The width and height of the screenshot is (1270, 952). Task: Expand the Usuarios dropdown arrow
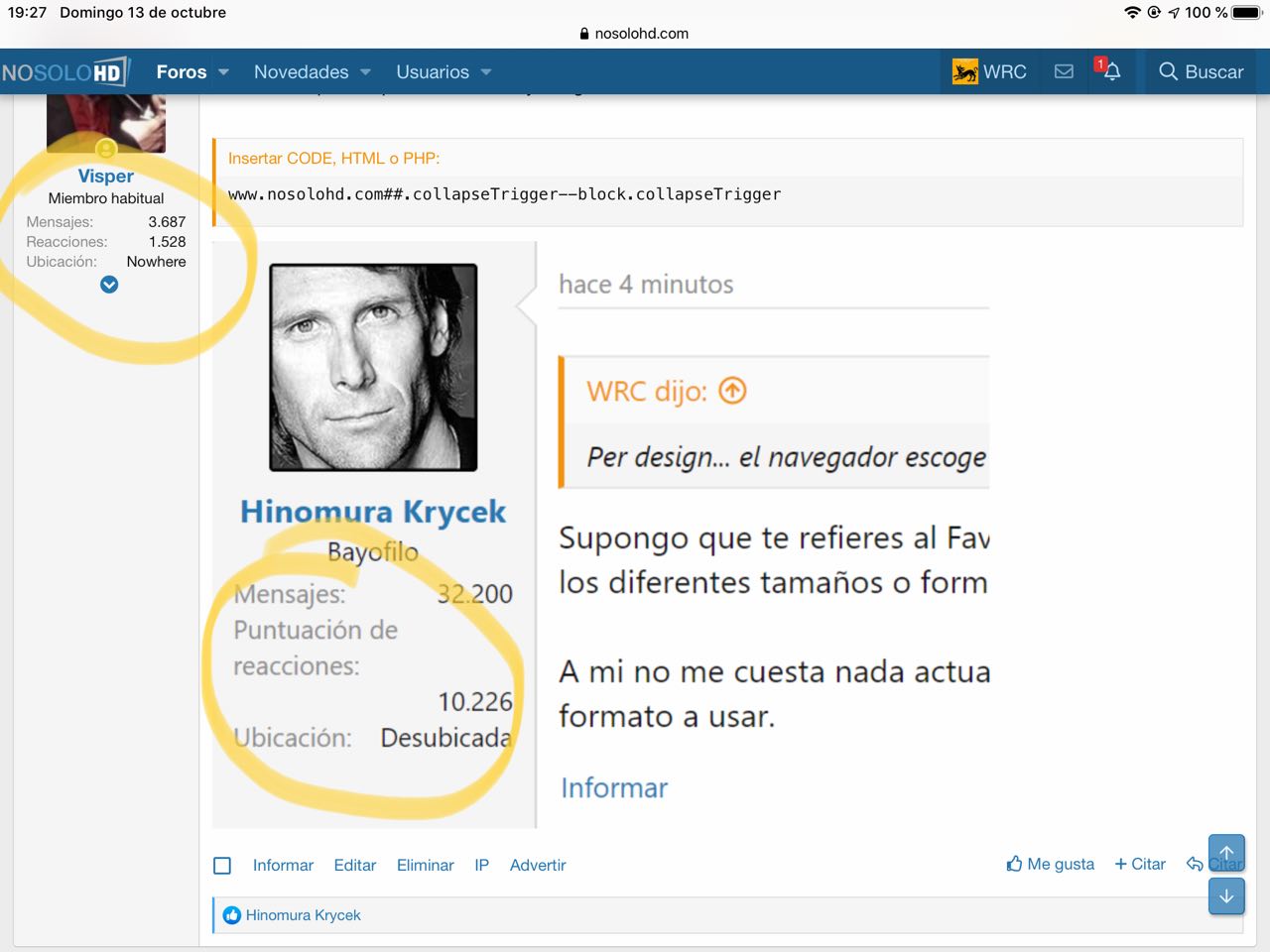(x=486, y=72)
